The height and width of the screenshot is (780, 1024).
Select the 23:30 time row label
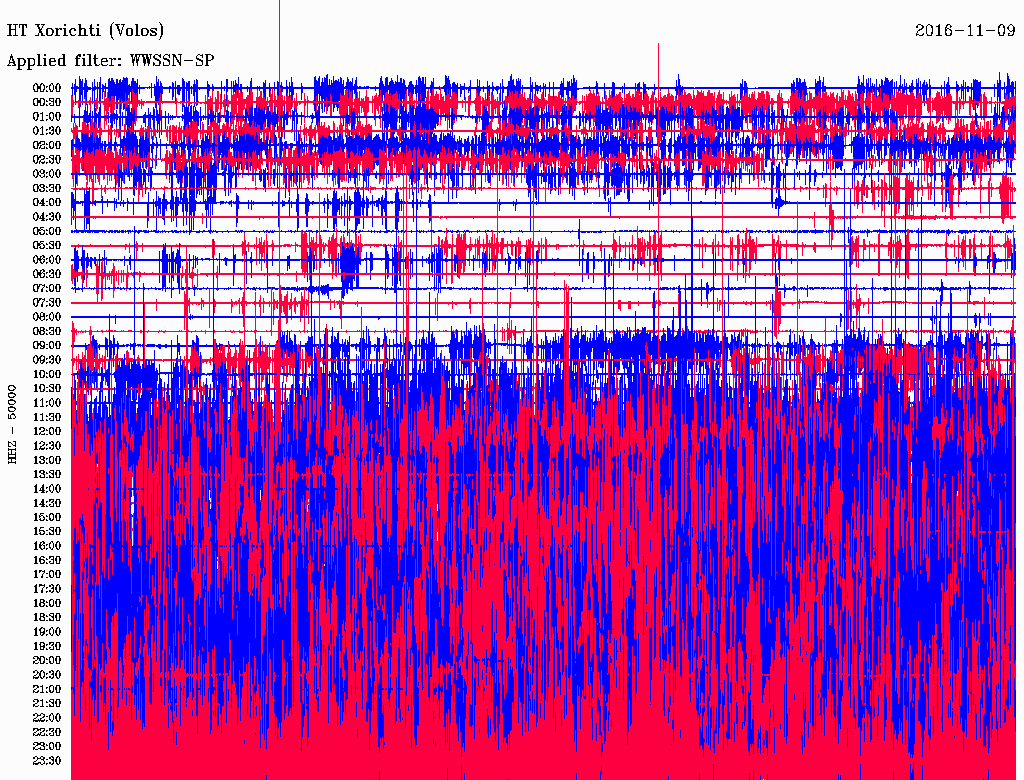tap(47, 760)
